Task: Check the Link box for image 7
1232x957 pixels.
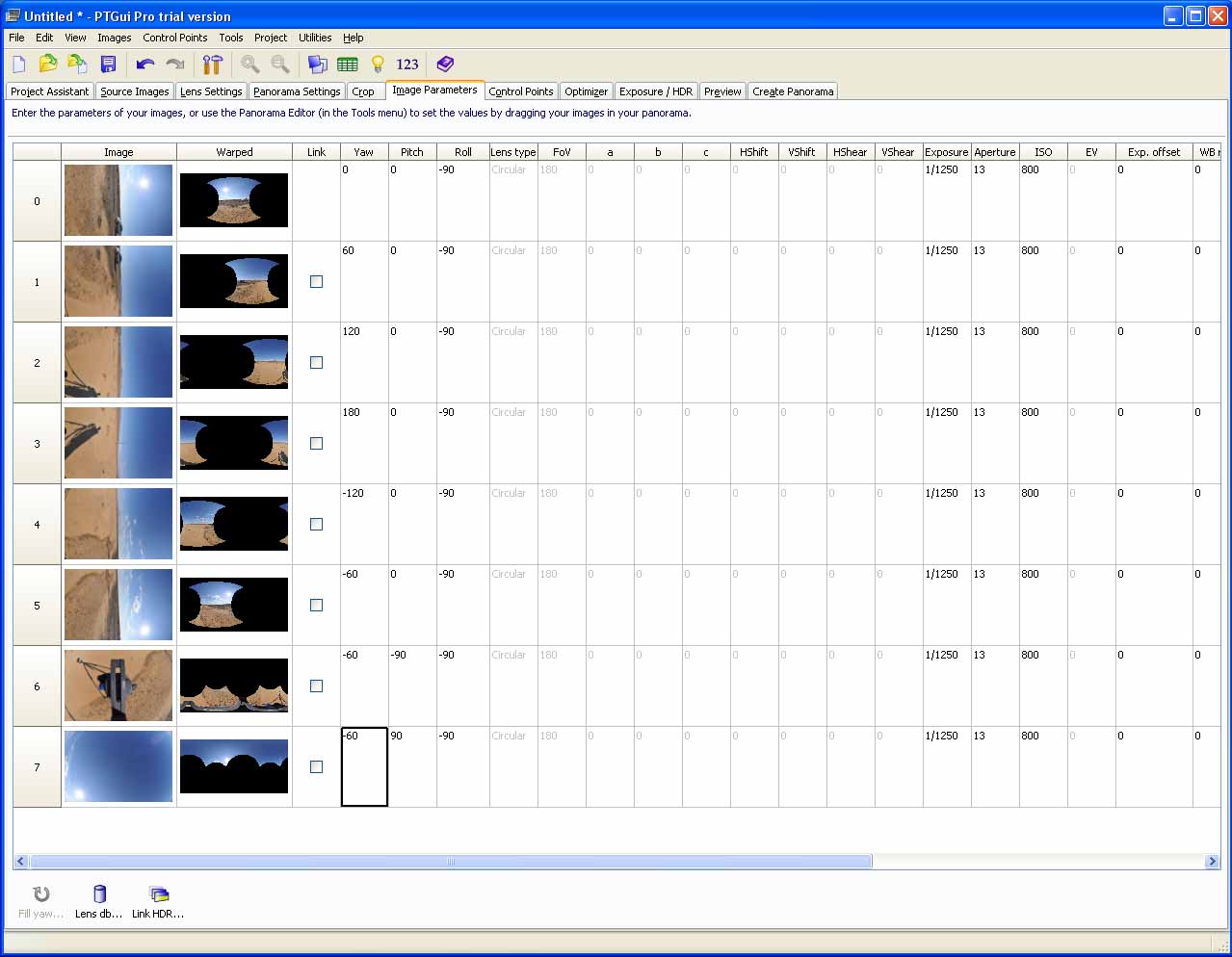Action: point(316,767)
